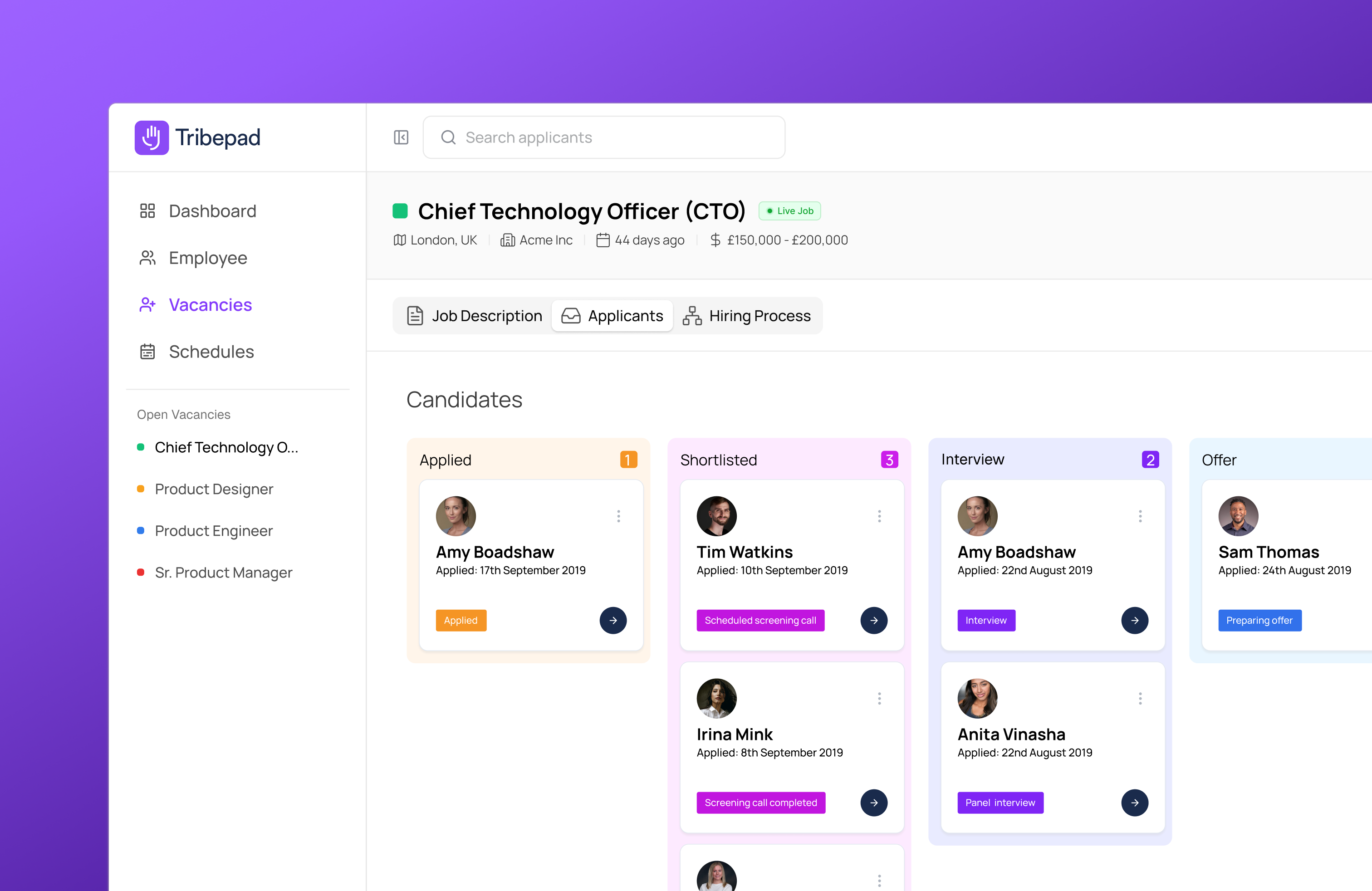Expand three-dot menu on Tim Watkins card
The image size is (1372, 891).
[x=879, y=516]
